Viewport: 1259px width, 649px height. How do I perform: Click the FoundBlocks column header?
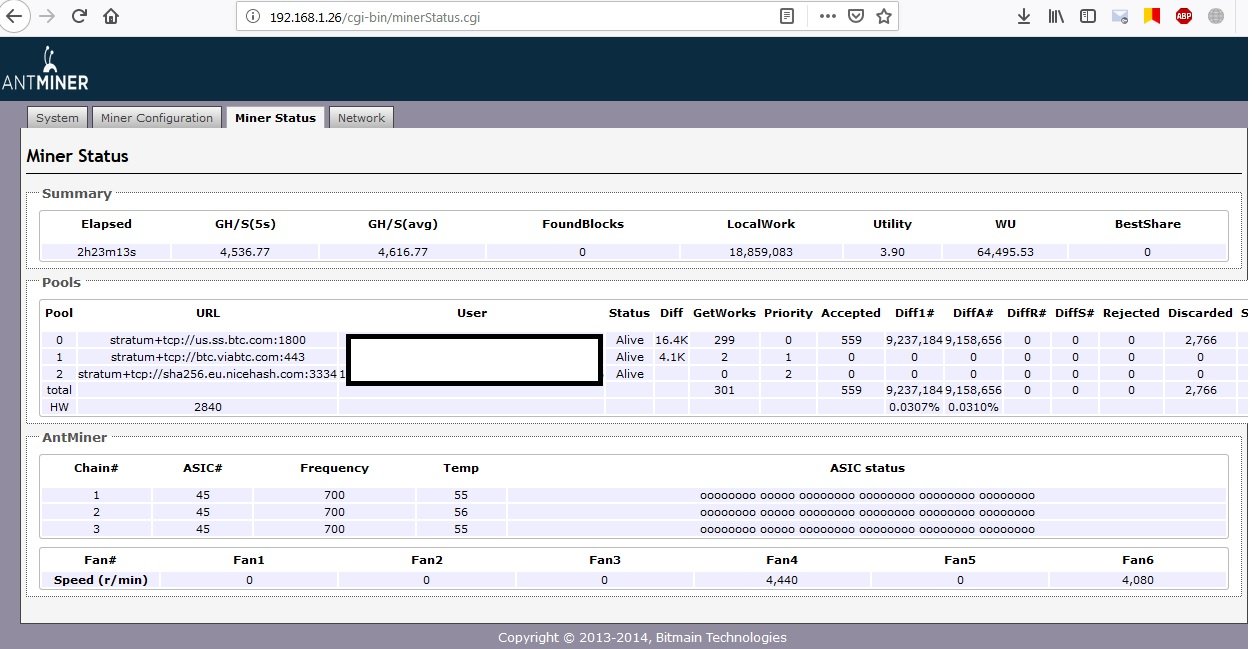coord(583,224)
